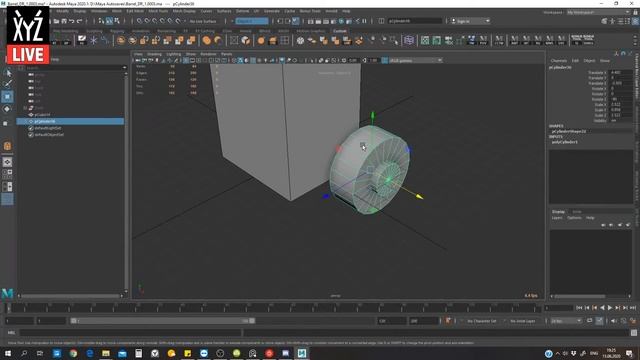Toggle the Channel Box sidebar button top-right
The width and height of the screenshot is (640, 360).
click(636, 21)
